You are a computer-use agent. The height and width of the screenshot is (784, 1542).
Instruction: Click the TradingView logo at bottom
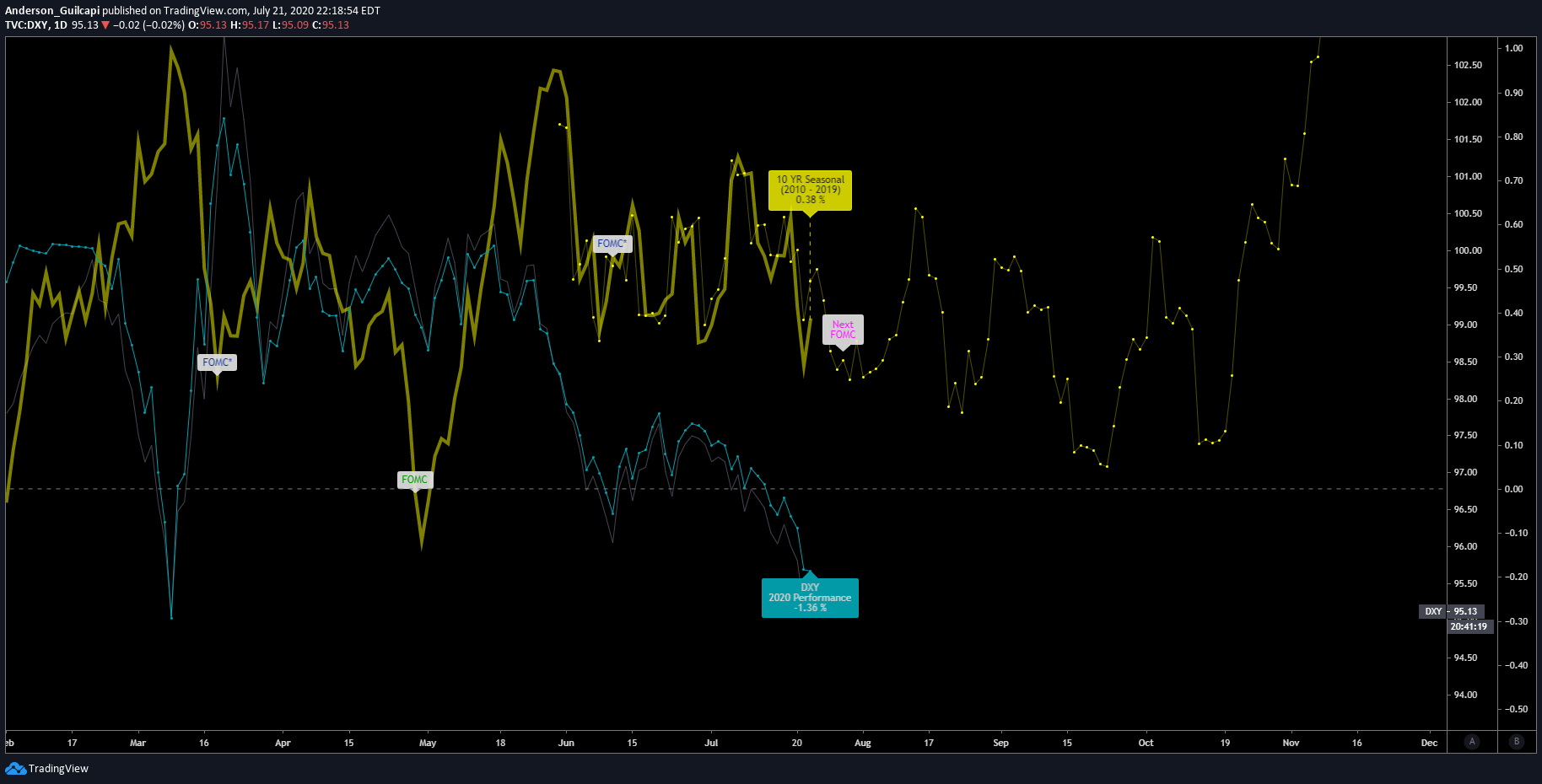(x=47, y=768)
